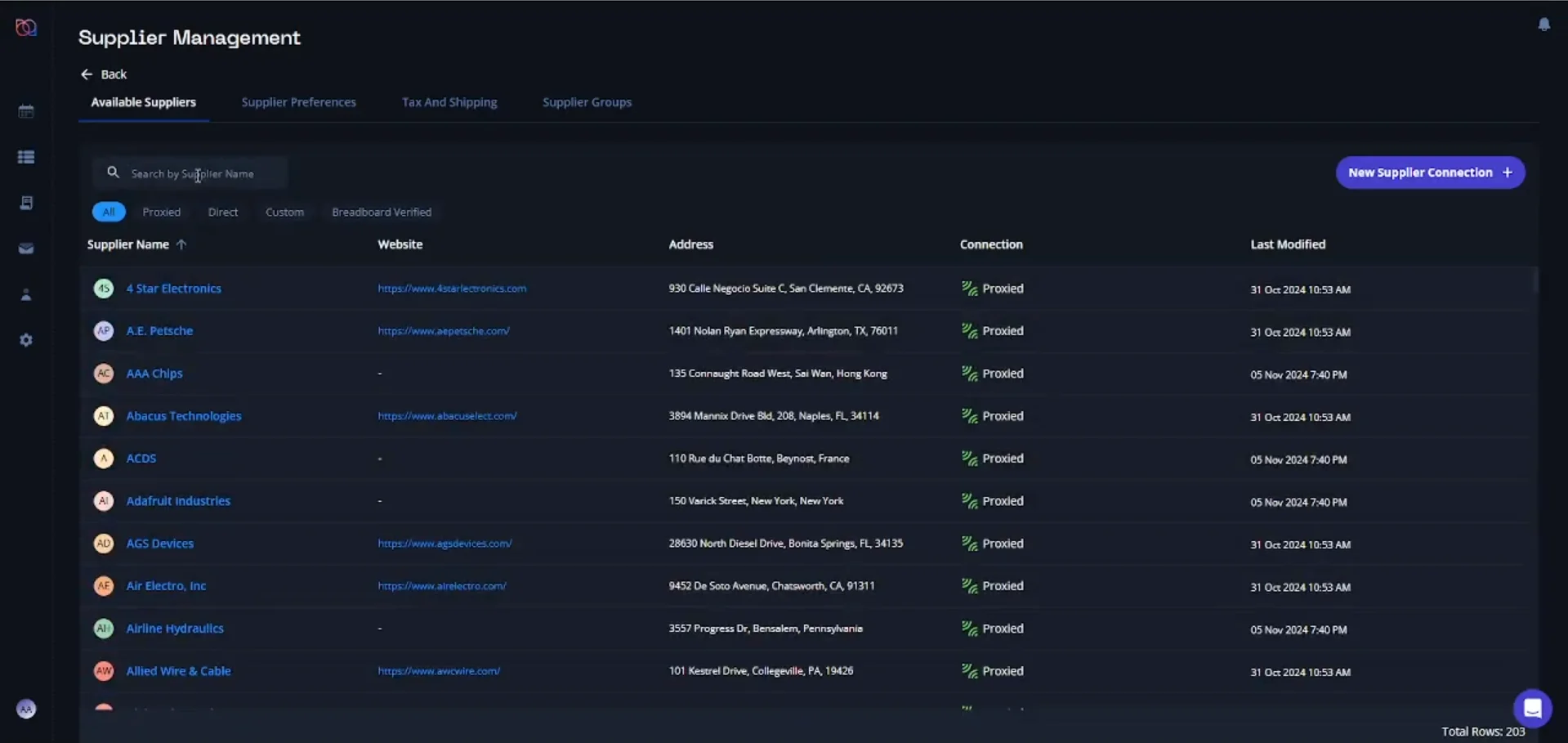Click the AC avatar for AAA Chips
Viewport: 1568px width, 743px height.
tap(104, 374)
